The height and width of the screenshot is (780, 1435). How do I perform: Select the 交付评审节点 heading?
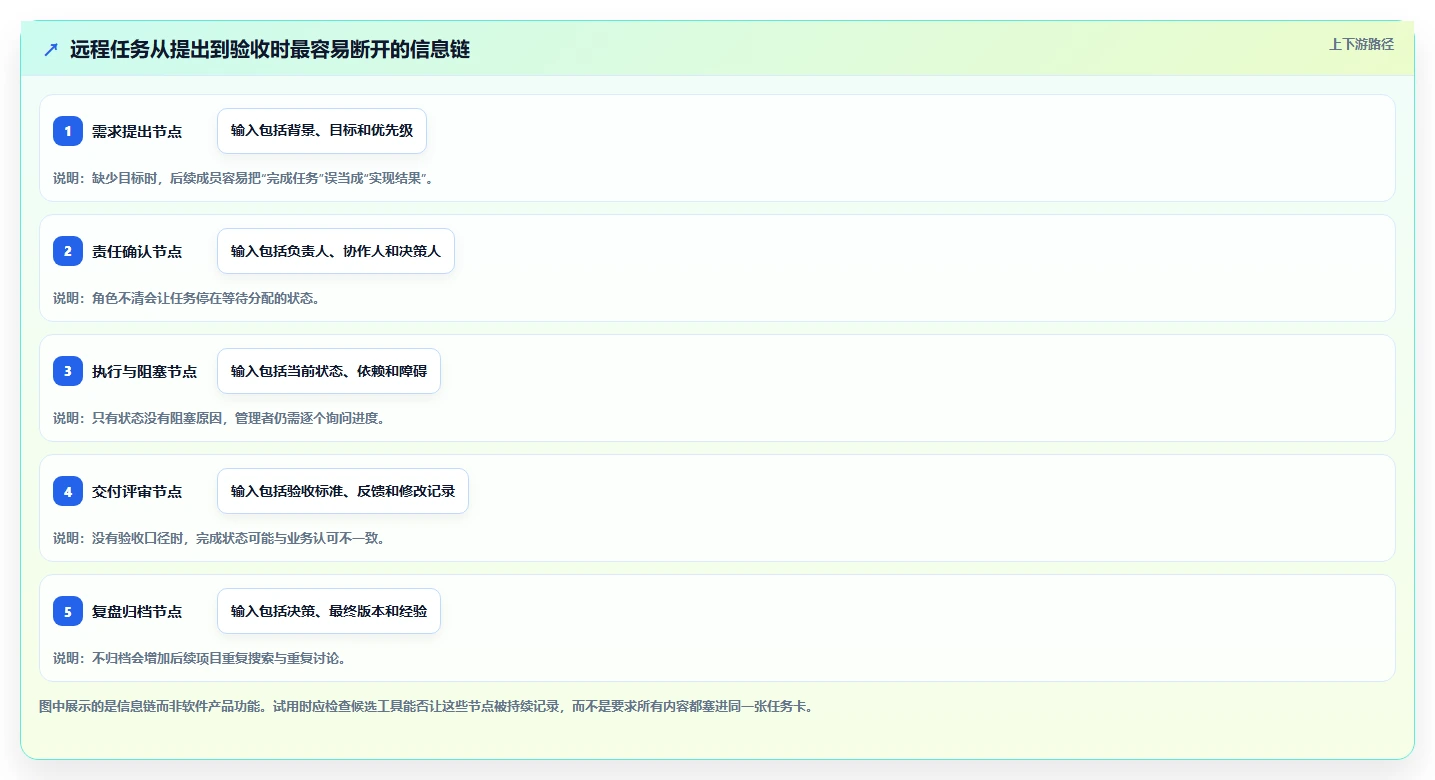click(137, 491)
